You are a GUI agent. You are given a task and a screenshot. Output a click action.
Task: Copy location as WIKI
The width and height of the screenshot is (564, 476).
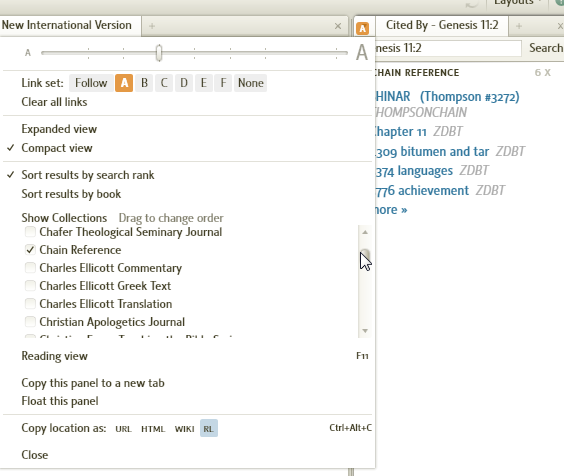185,429
